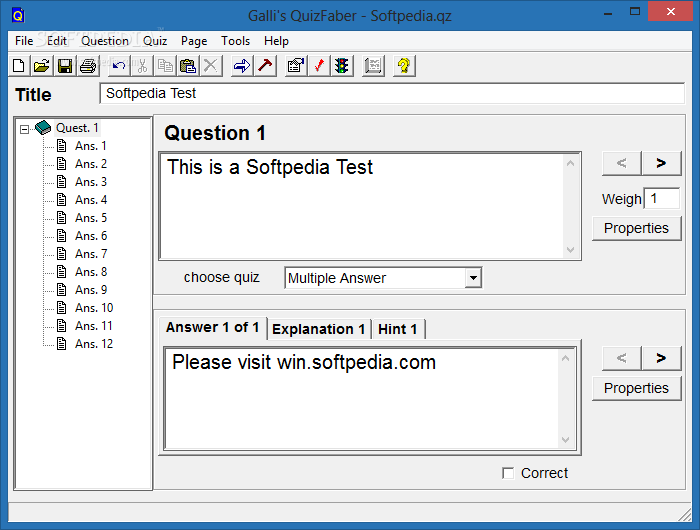Click answer text scrollbar up arrow
The image size is (700, 530).
click(566, 358)
